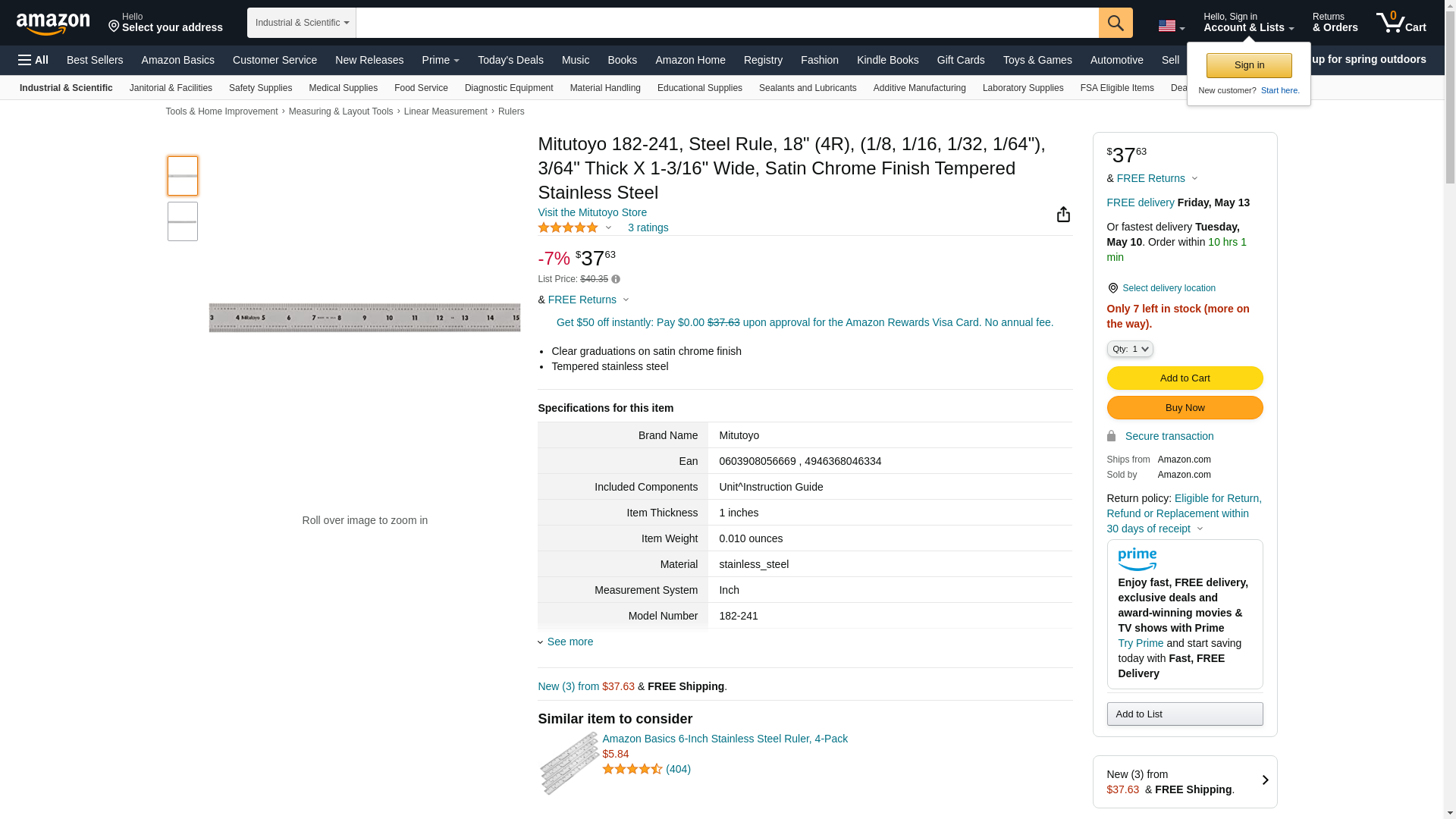1456x819 pixels.
Task: Open the Prime menu in navigation bar
Action: [x=440, y=60]
